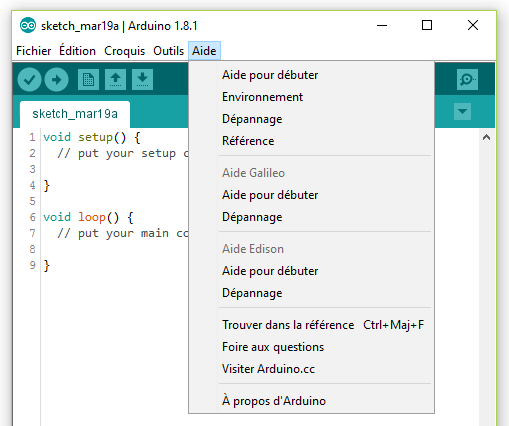Click the Arduino logo in title bar
The width and height of the screenshot is (509, 426).
point(28,25)
